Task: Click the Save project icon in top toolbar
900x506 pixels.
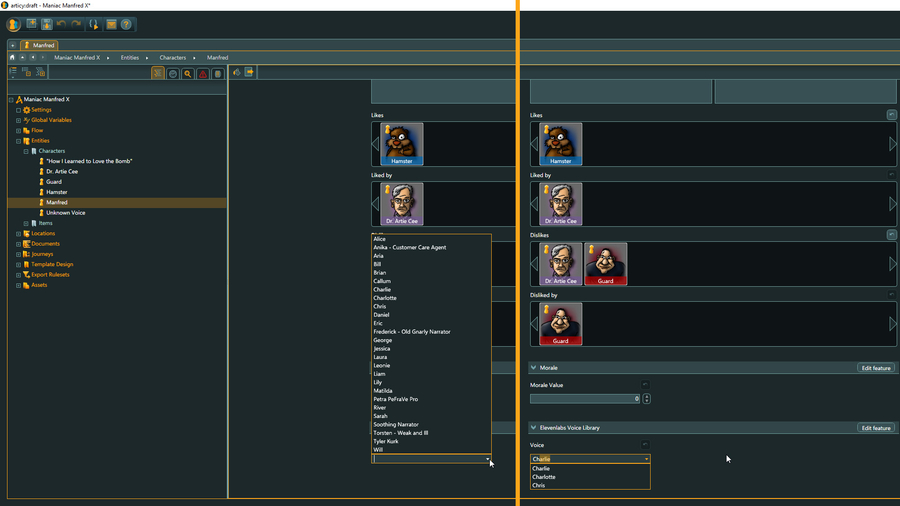Action: click(46, 24)
